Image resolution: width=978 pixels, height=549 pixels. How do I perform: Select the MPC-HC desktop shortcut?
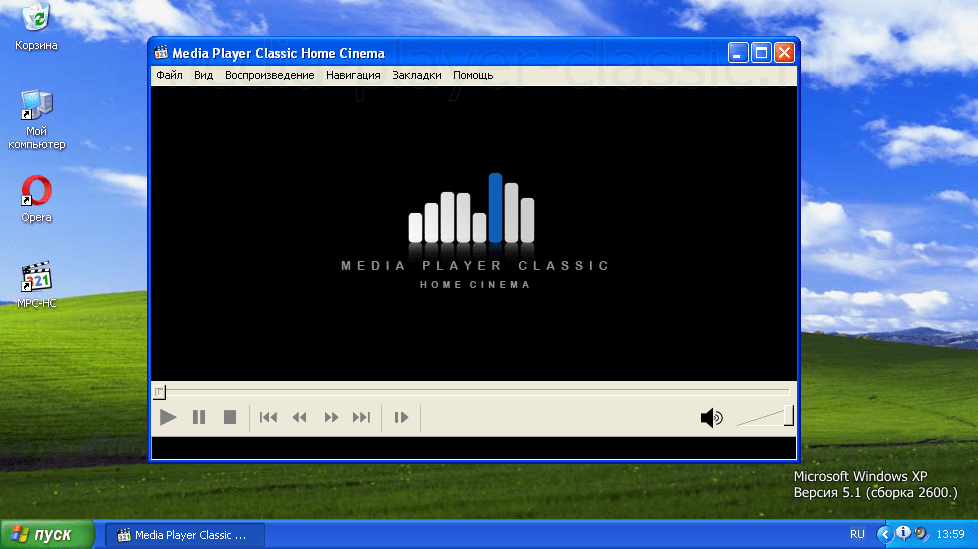click(x=36, y=285)
